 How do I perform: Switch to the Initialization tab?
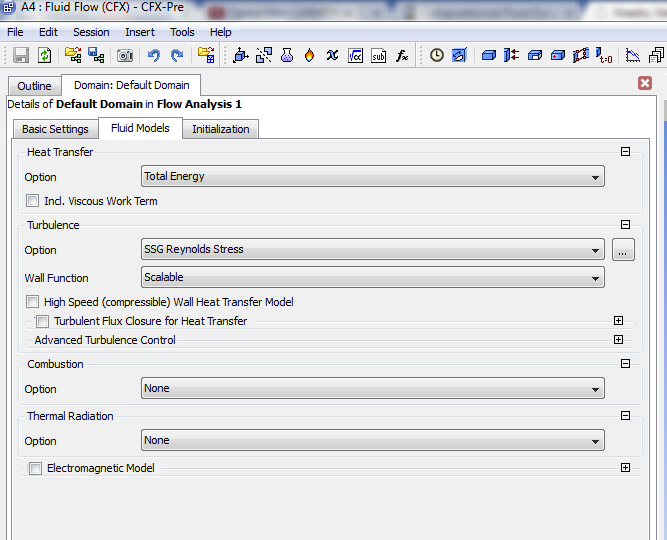point(220,129)
